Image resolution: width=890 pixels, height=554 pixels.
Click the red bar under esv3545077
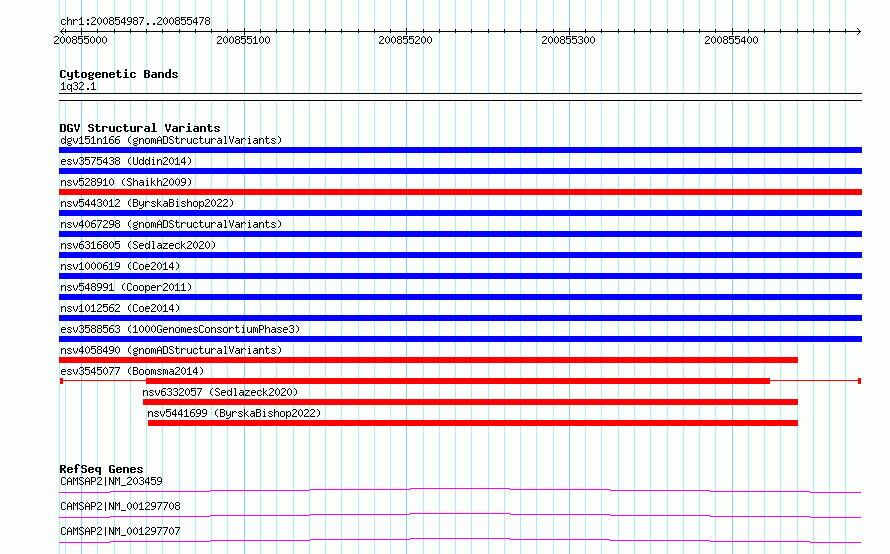[x=458, y=381]
